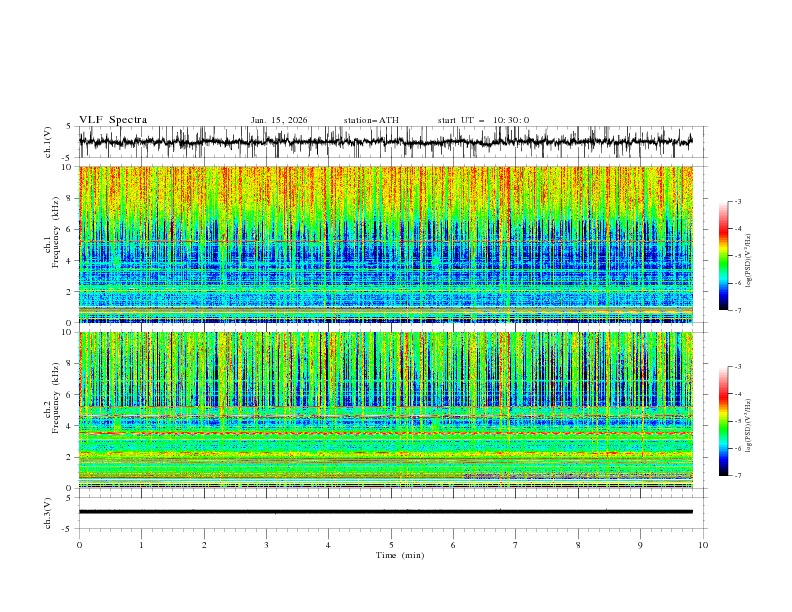The image size is (792, 612).
Task: Click time axis tick label '0'
Action: [79, 545]
